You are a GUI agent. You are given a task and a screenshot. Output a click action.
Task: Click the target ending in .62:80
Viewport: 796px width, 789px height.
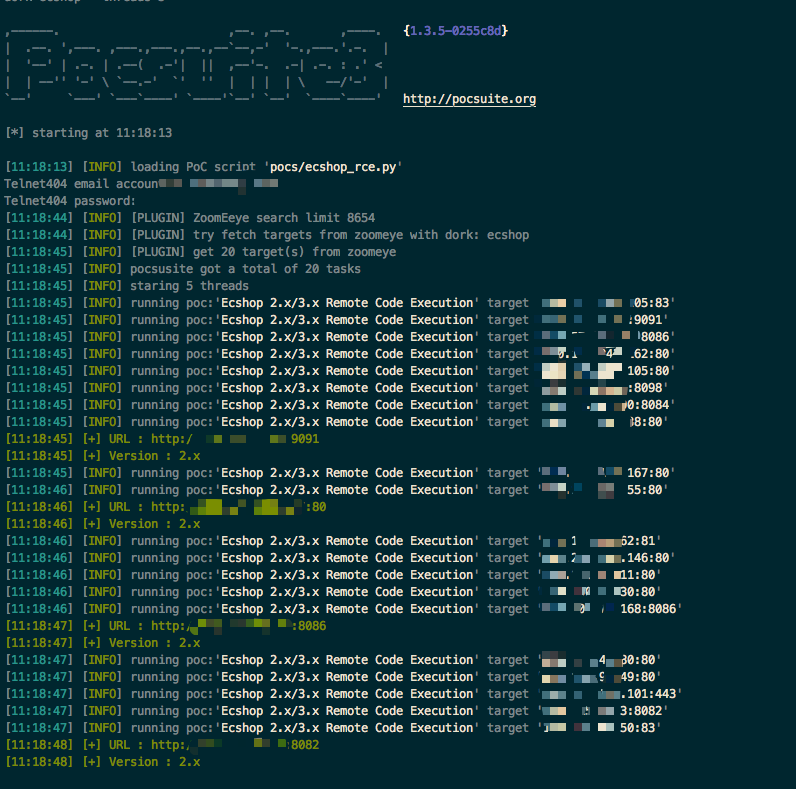(x=606, y=354)
